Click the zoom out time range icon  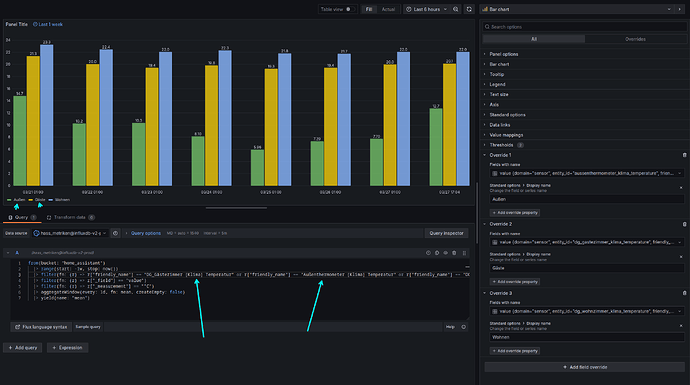pos(456,9)
